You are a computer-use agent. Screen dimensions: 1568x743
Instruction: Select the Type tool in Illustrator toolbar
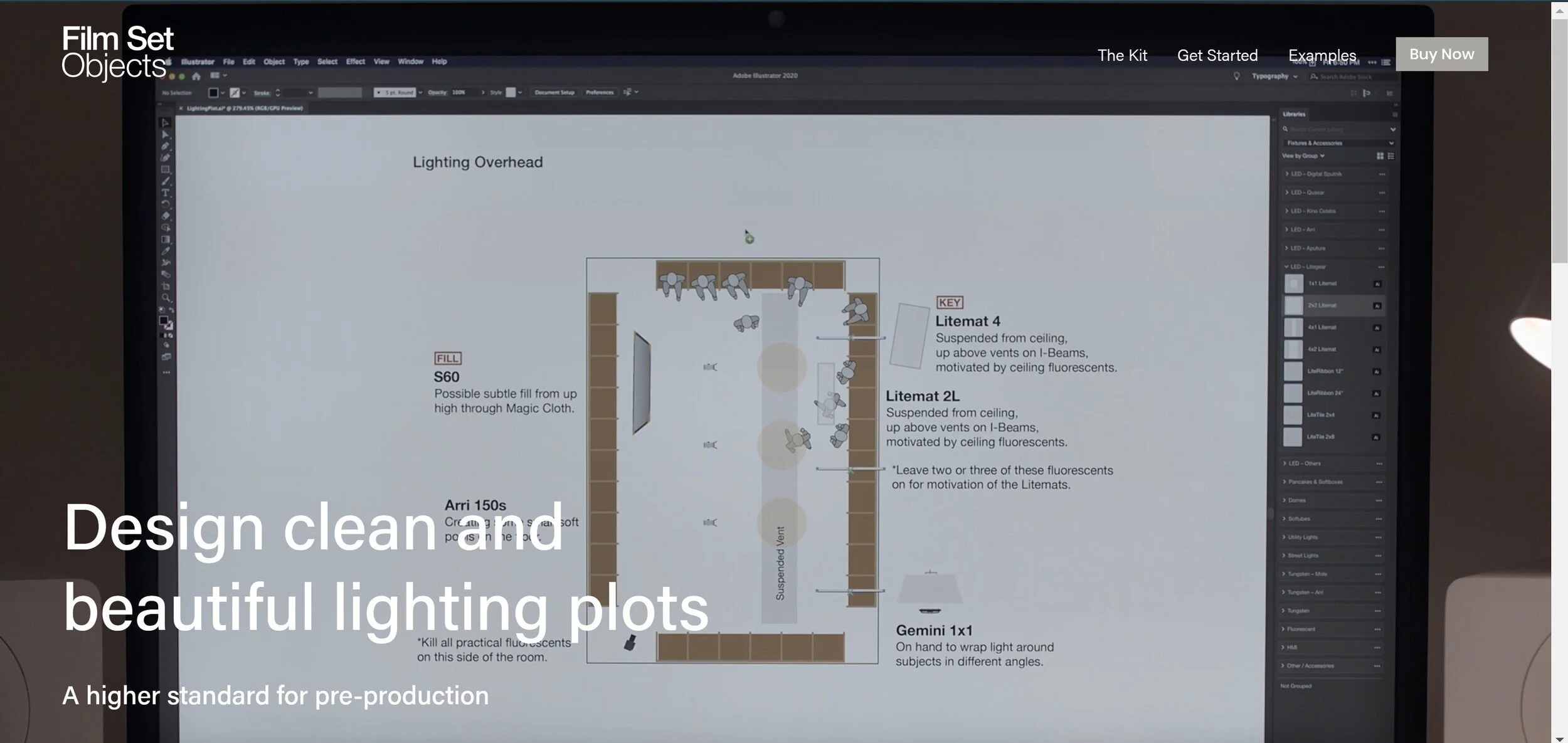pyautogui.click(x=166, y=192)
